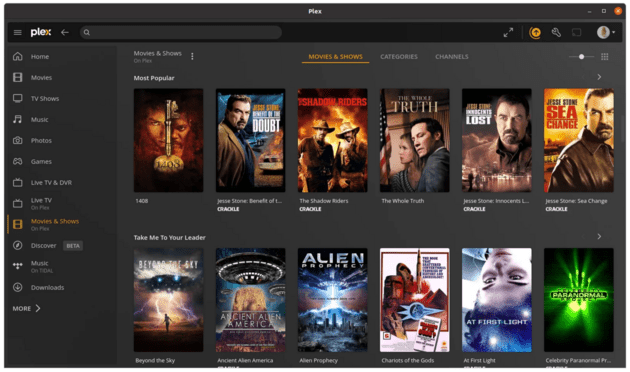Click the Alien Prophecy title text
630x372 pixels.
(318, 360)
